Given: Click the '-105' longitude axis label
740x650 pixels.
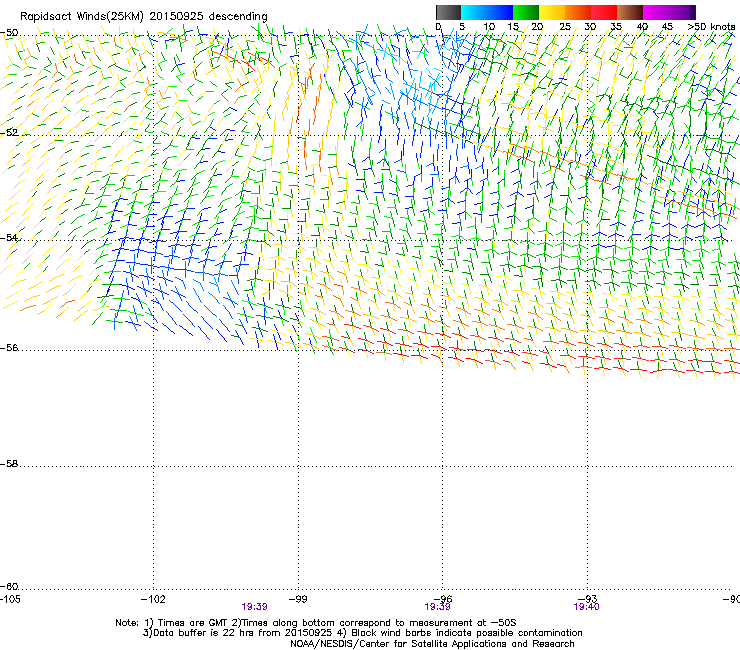Looking at the screenshot, I should pyautogui.click(x=10, y=599).
